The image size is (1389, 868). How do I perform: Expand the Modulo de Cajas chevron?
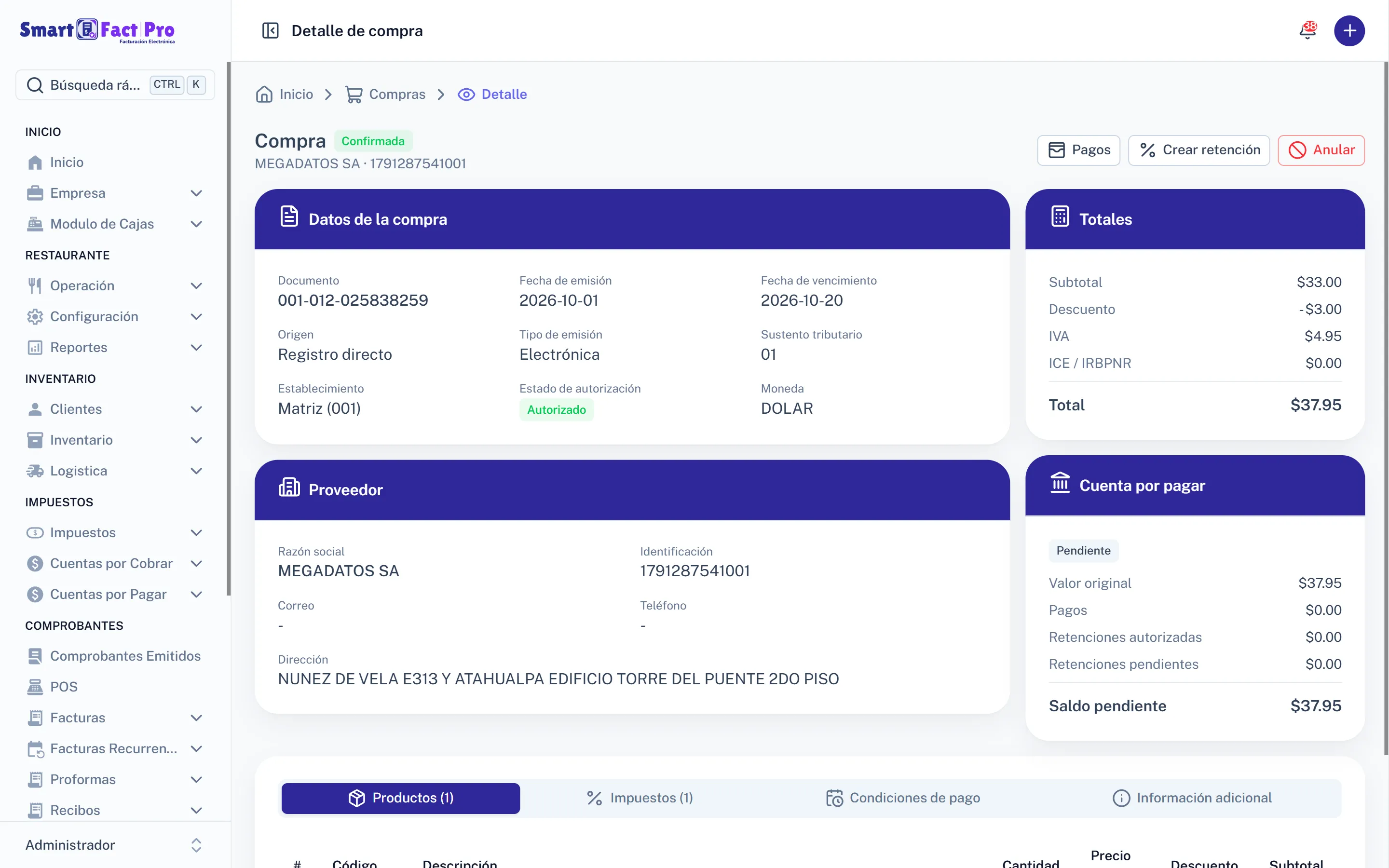[x=196, y=224]
